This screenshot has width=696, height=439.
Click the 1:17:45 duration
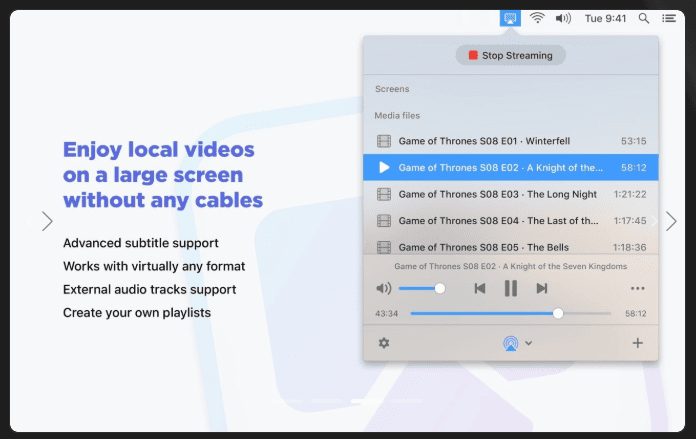pos(630,221)
